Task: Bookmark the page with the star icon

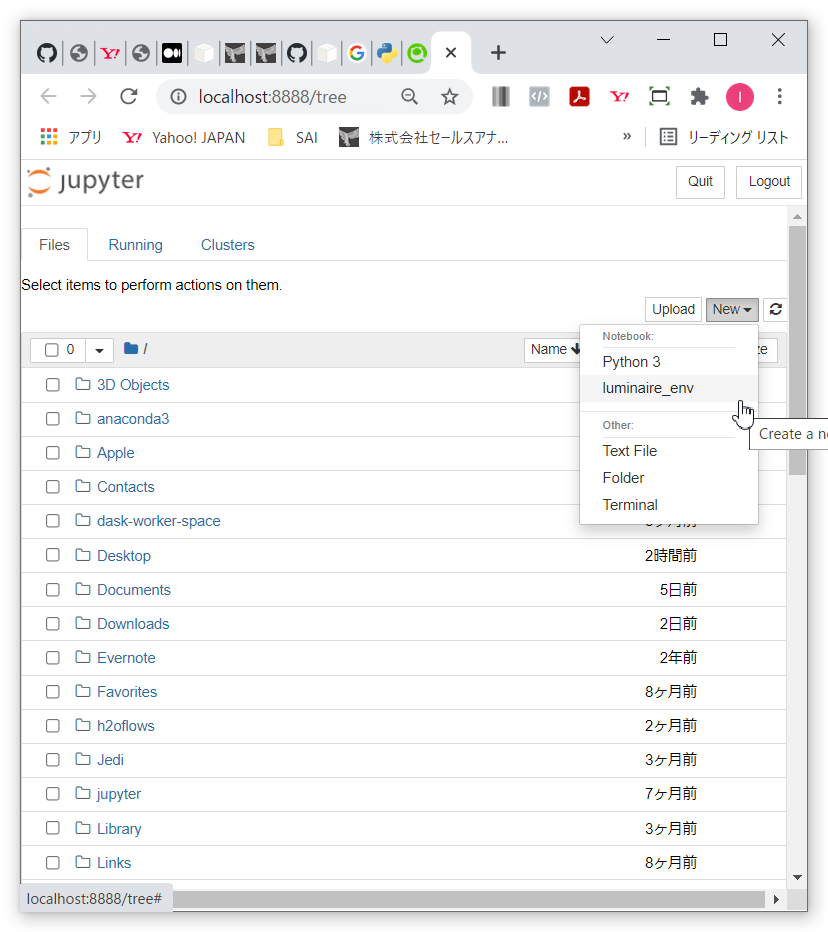Action: pyautogui.click(x=450, y=96)
